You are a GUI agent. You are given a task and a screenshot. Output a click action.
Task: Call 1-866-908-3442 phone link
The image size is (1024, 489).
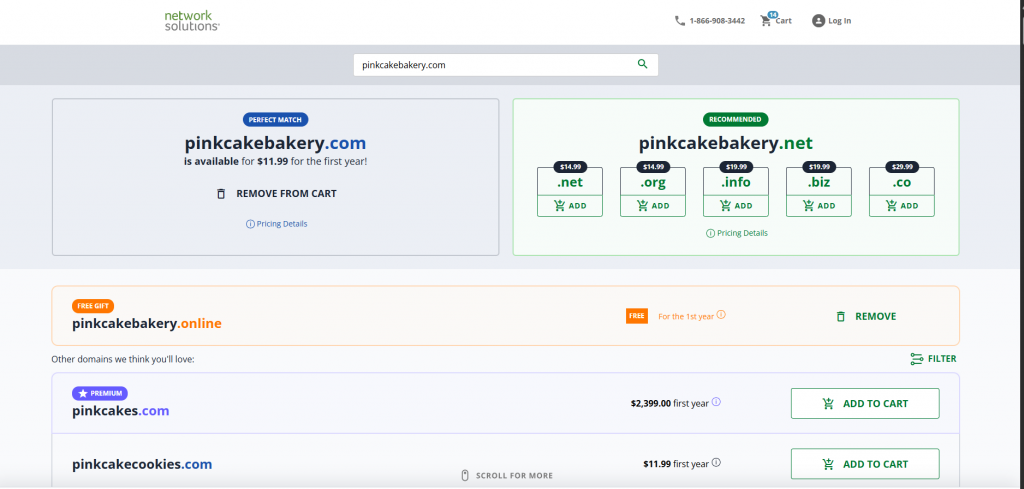pyautogui.click(x=717, y=21)
